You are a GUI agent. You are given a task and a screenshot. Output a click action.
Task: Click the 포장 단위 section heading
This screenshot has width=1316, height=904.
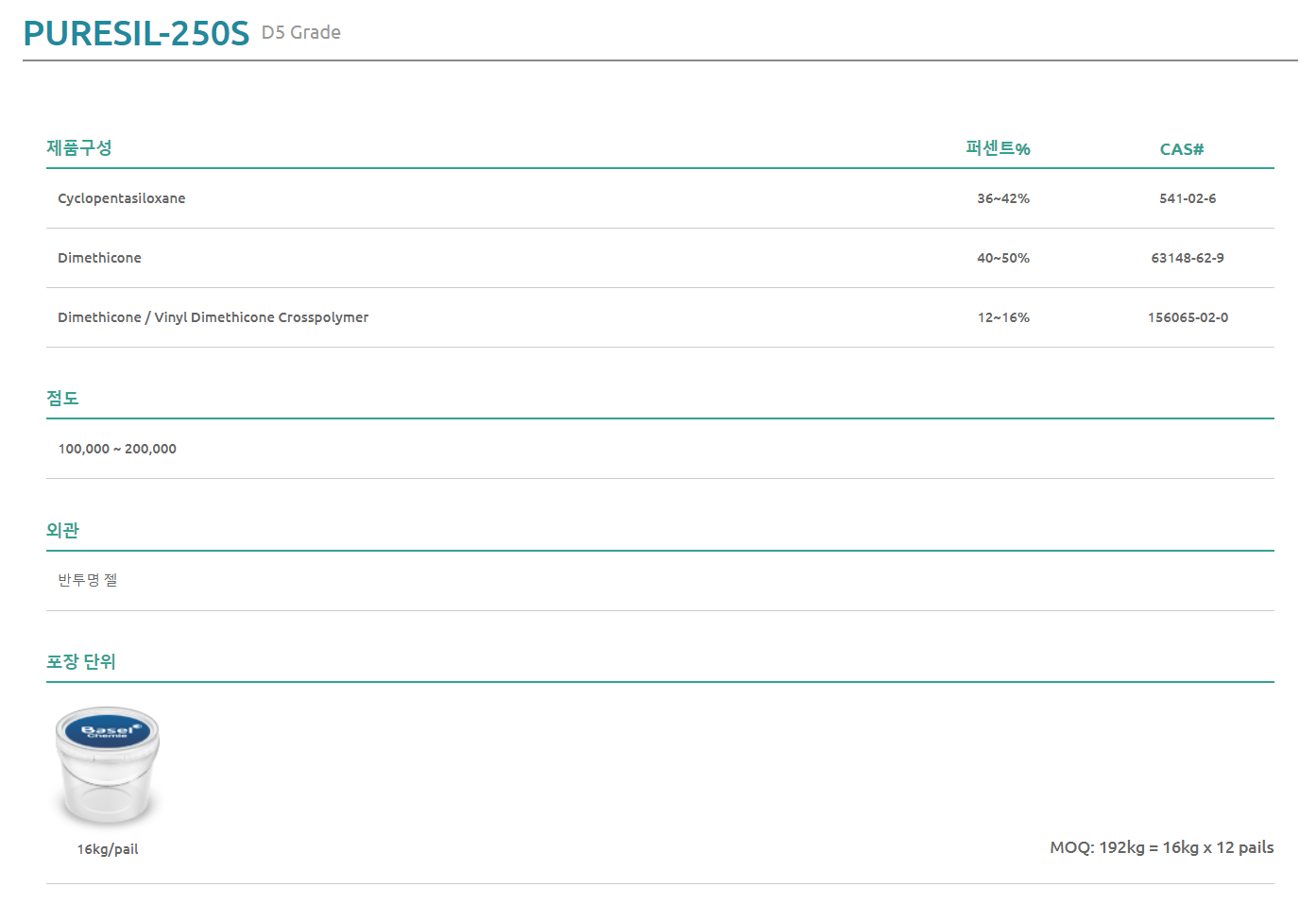[81, 661]
